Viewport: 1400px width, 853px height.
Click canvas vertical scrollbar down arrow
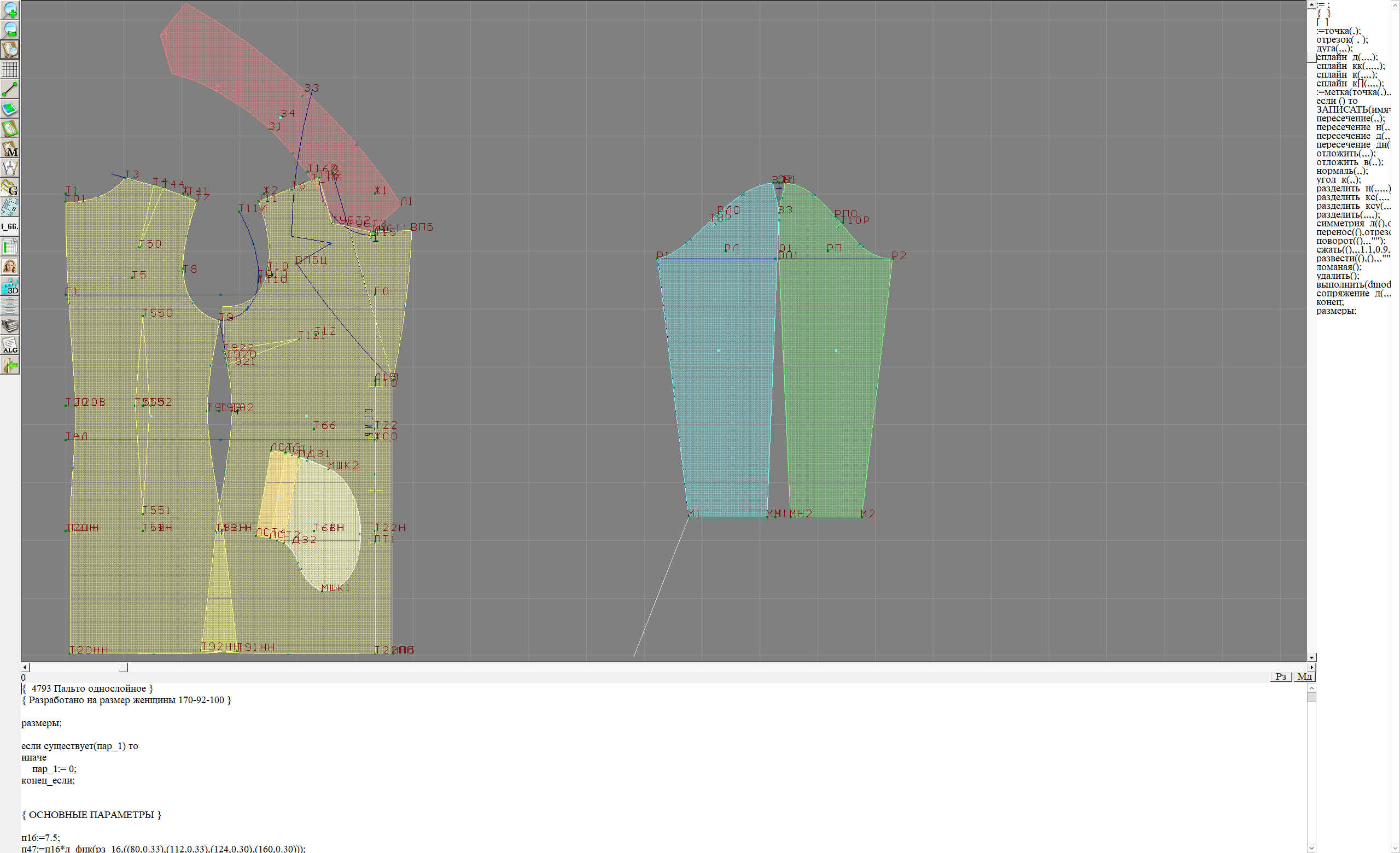point(1311,657)
